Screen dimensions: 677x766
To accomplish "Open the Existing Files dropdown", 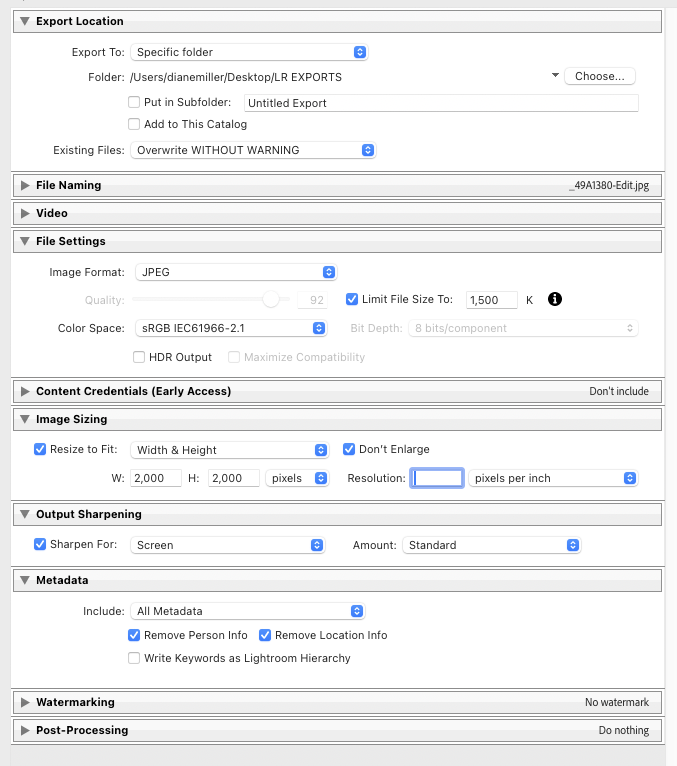I will tap(253, 150).
